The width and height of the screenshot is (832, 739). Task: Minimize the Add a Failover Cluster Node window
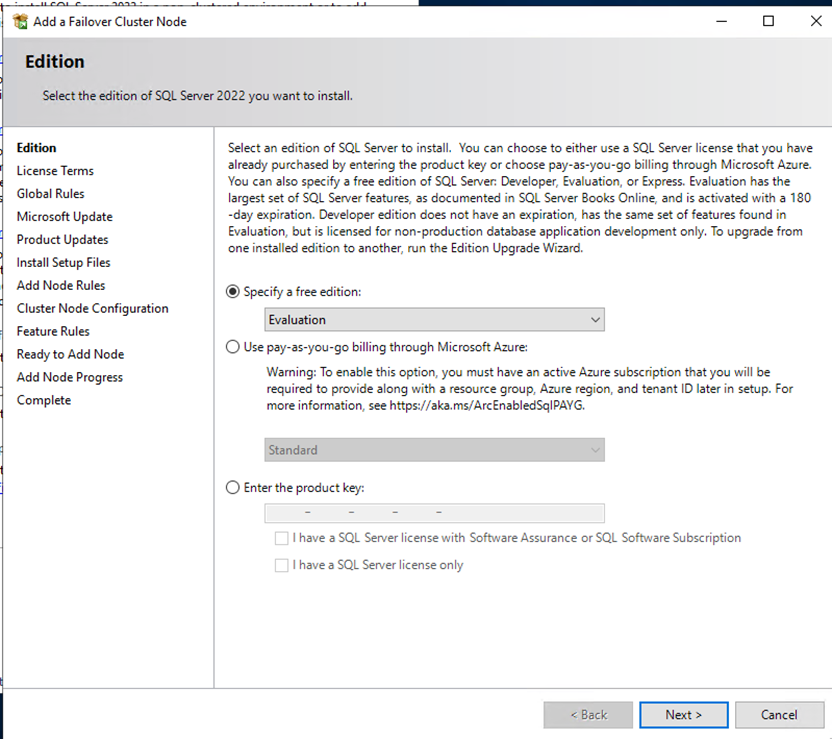coord(722,21)
